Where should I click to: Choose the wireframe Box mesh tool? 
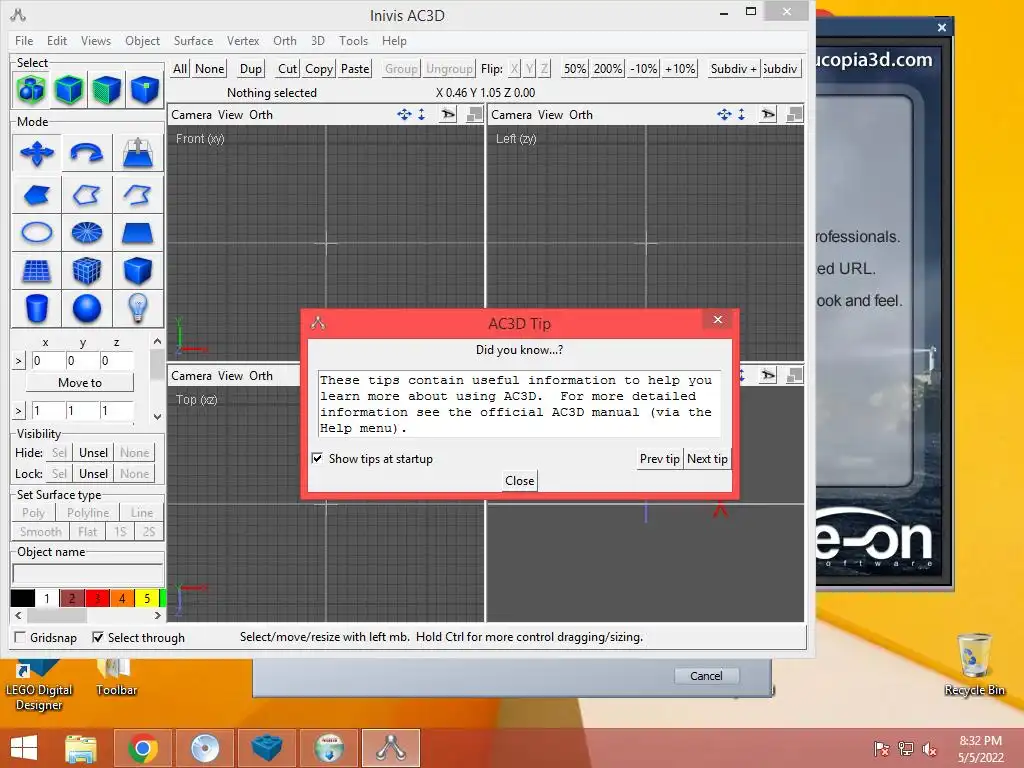pyautogui.click(x=87, y=270)
